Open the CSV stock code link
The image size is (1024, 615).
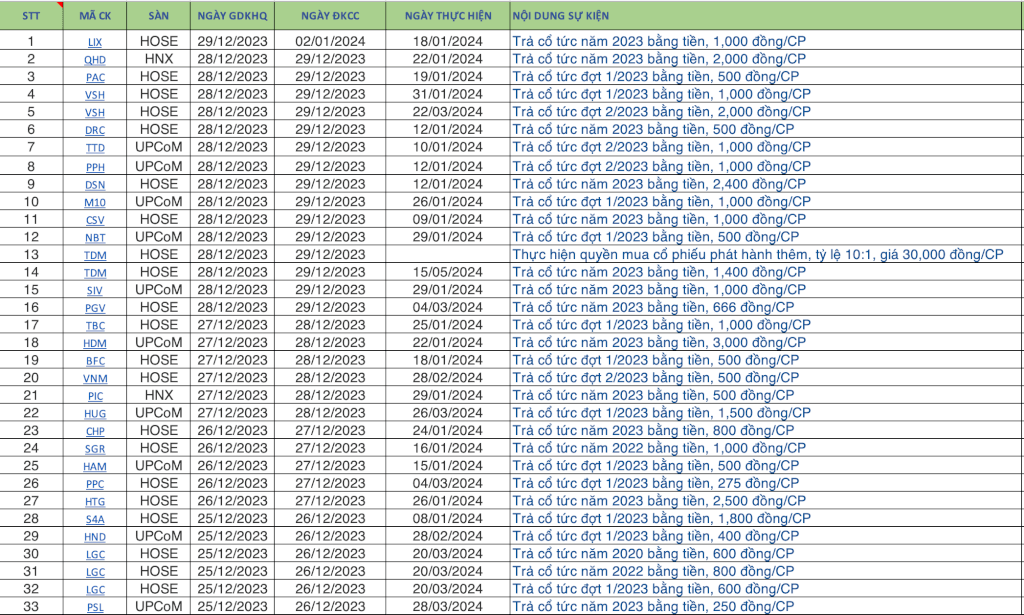[95, 220]
